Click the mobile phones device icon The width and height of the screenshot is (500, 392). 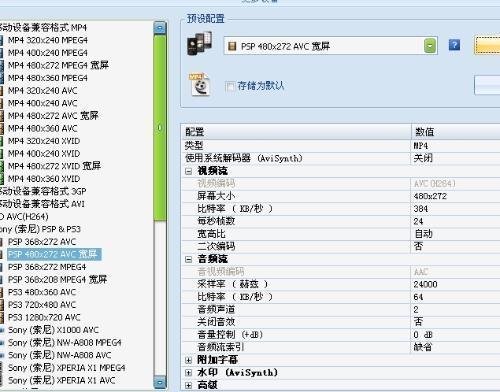click(x=199, y=43)
